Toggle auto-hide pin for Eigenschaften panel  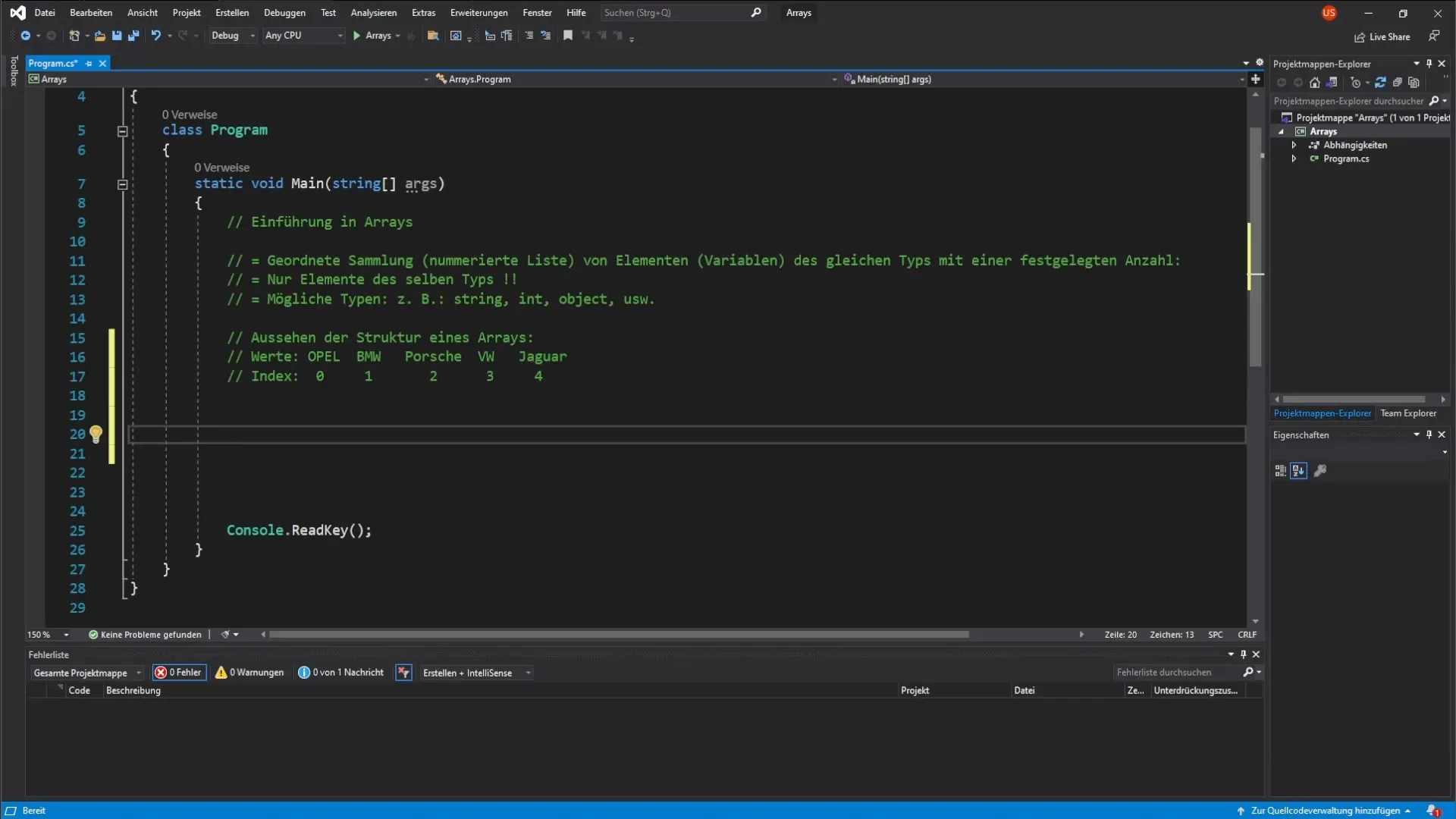[x=1429, y=435]
